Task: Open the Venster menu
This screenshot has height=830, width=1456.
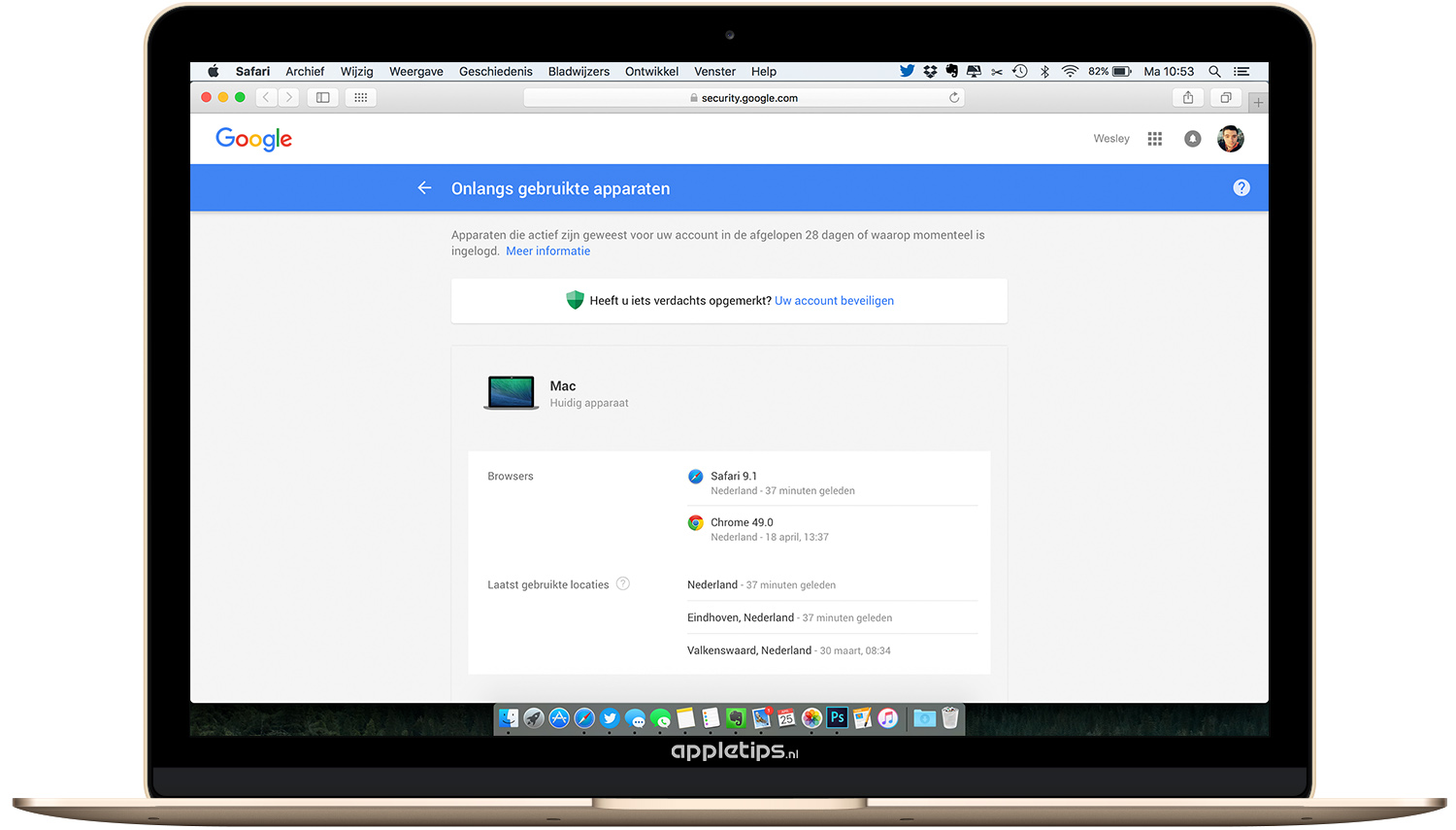Action: click(714, 71)
